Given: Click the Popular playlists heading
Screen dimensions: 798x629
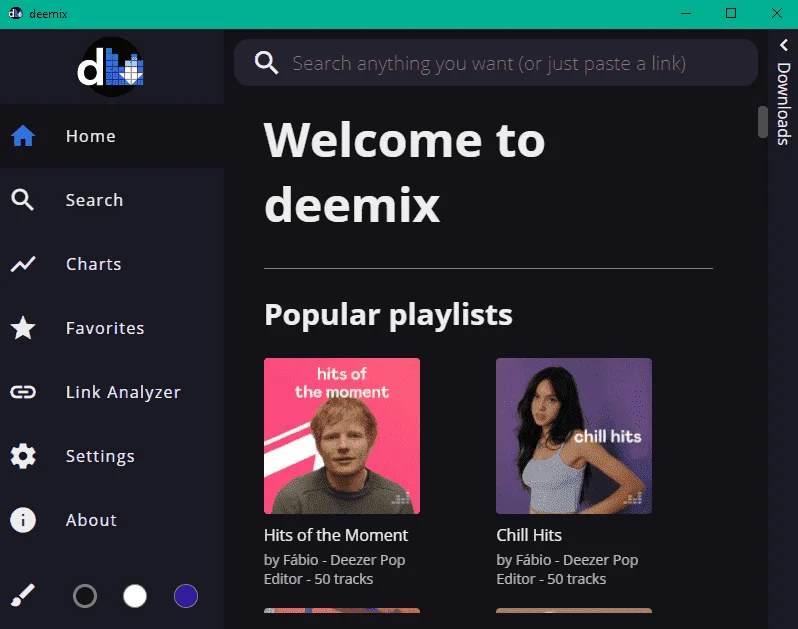Looking at the screenshot, I should [x=388, y=314].
